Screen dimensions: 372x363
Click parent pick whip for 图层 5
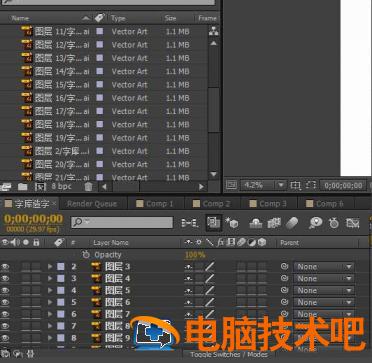[x=284, y=290]
